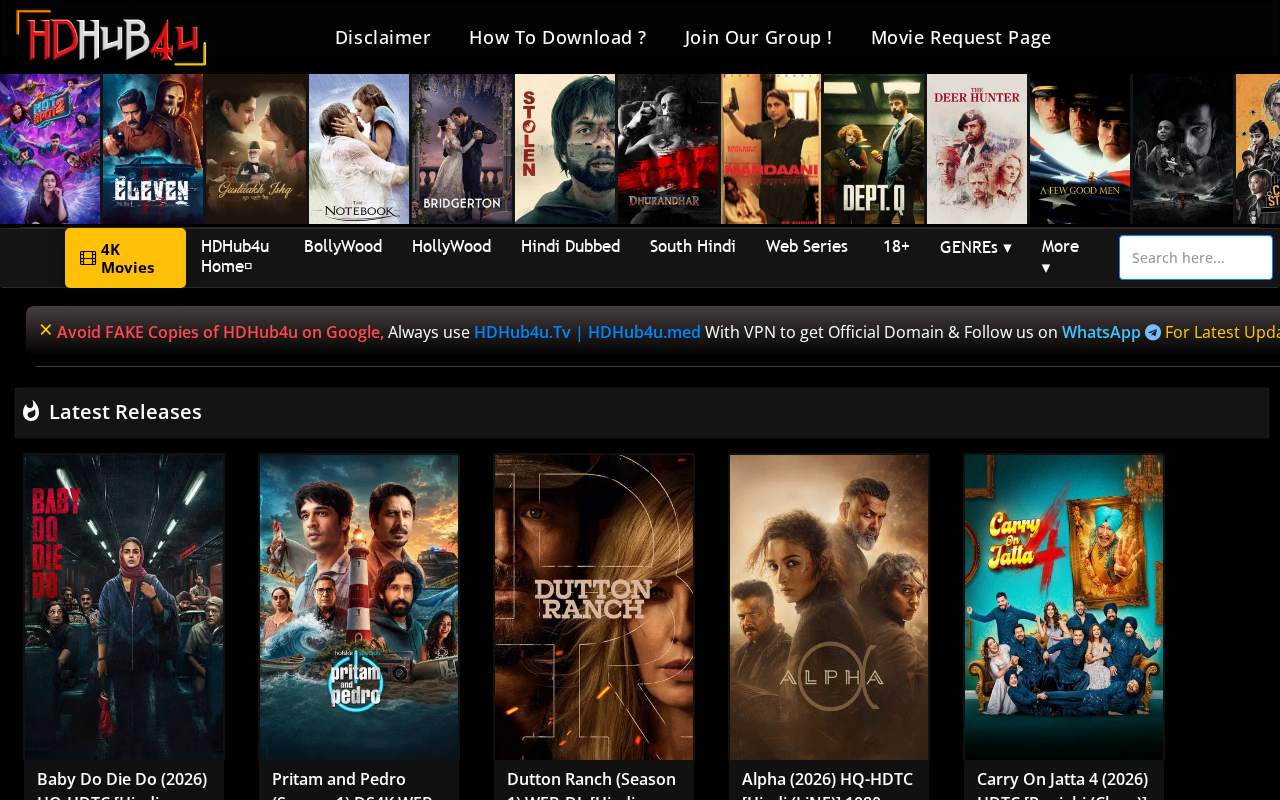
Task: Open the BollyWood category
Action: tap(343, 246)
